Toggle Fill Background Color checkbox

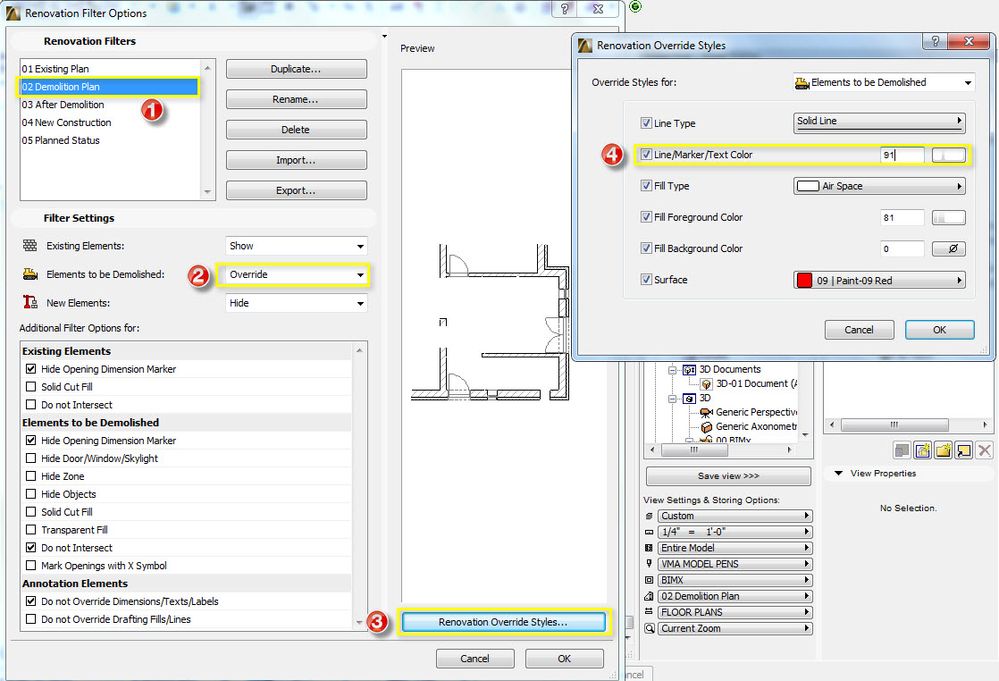tap(646, 248)
